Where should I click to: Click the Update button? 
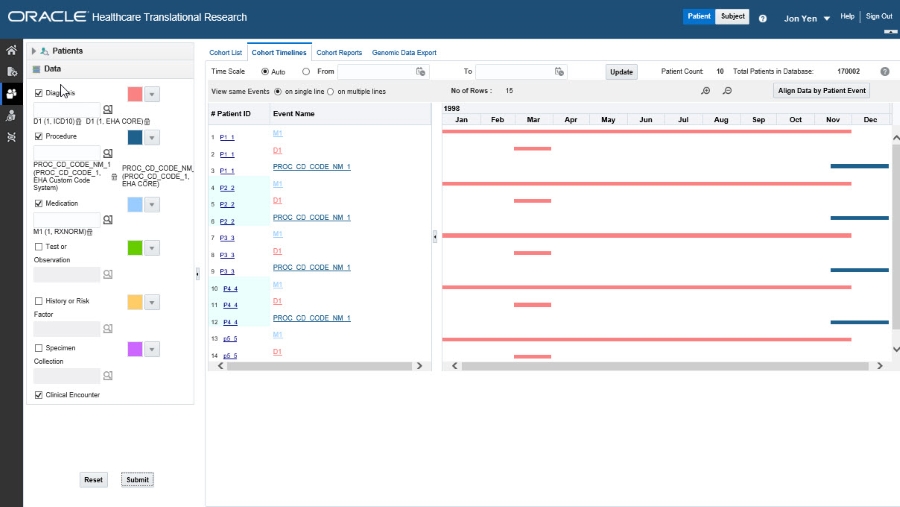coord(621,72)
